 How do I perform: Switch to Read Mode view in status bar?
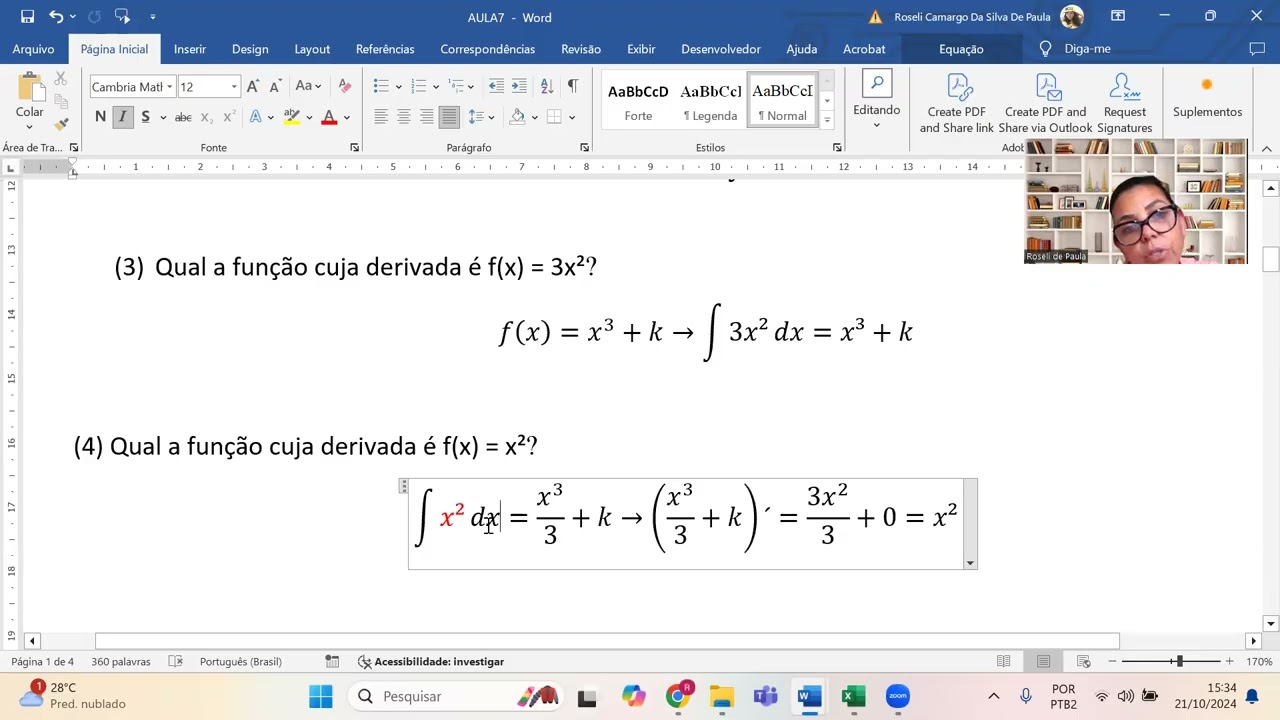click(x=1003, y=661)
